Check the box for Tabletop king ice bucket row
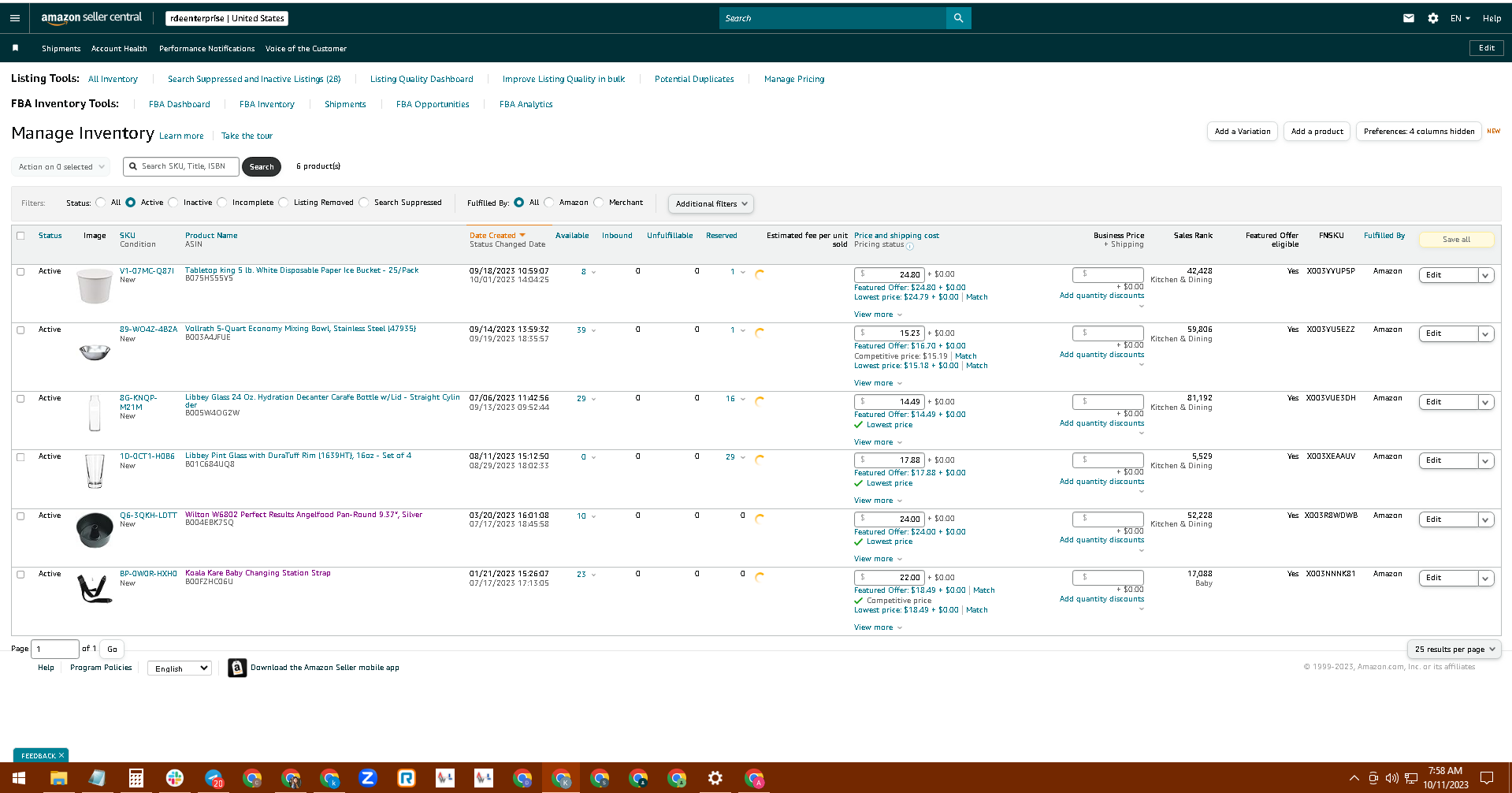 [20, 272]
